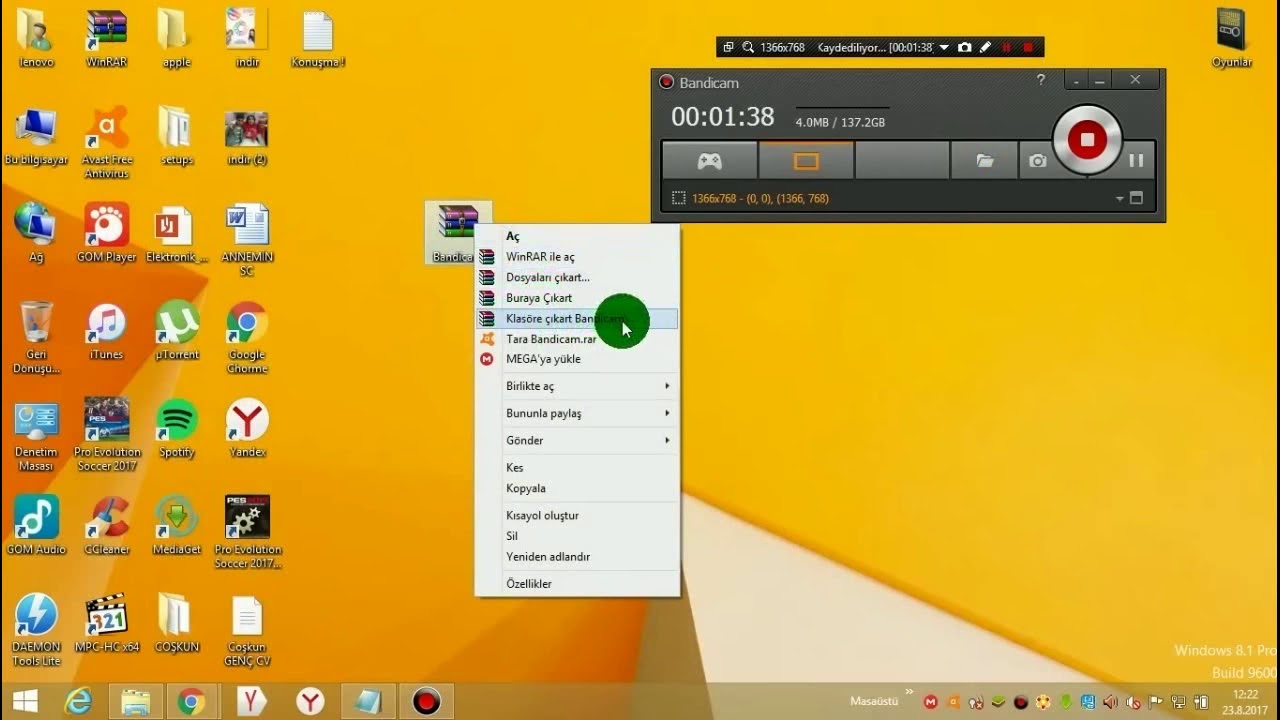The image size is (1280, 720).
Task: Click fullscreen rectangle icon in Bandicam bottom row
Action: coord(1136,198)
